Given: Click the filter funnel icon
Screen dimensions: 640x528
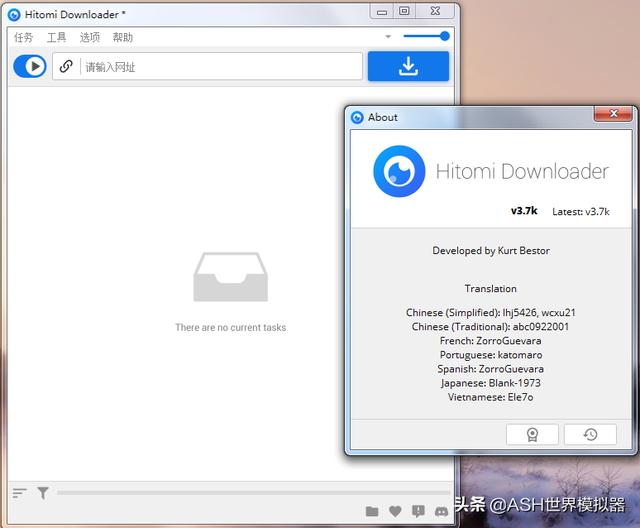Looking at the screenshot, I should click(x=43, y=493).
